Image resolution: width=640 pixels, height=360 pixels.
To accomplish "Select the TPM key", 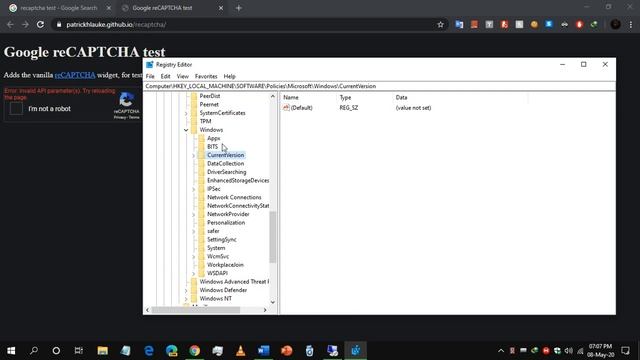I will [205, 121].
